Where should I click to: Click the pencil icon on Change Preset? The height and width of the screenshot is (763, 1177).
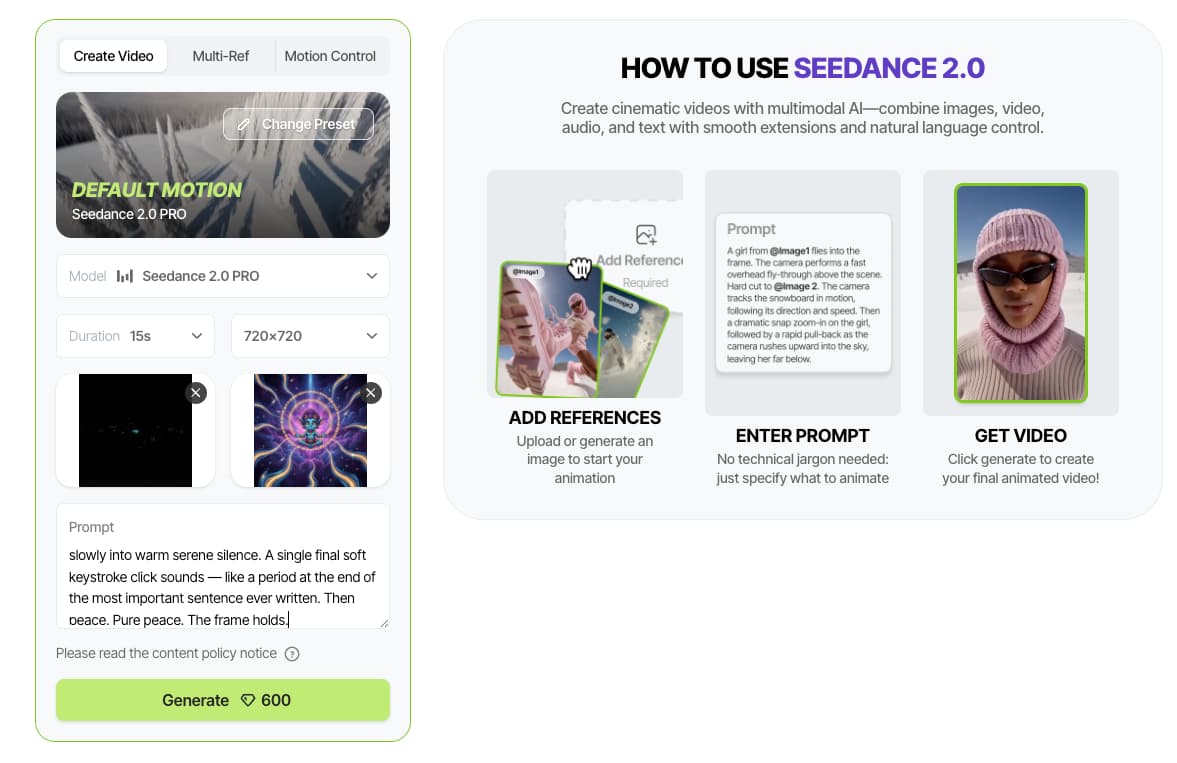tap(244, 124)
